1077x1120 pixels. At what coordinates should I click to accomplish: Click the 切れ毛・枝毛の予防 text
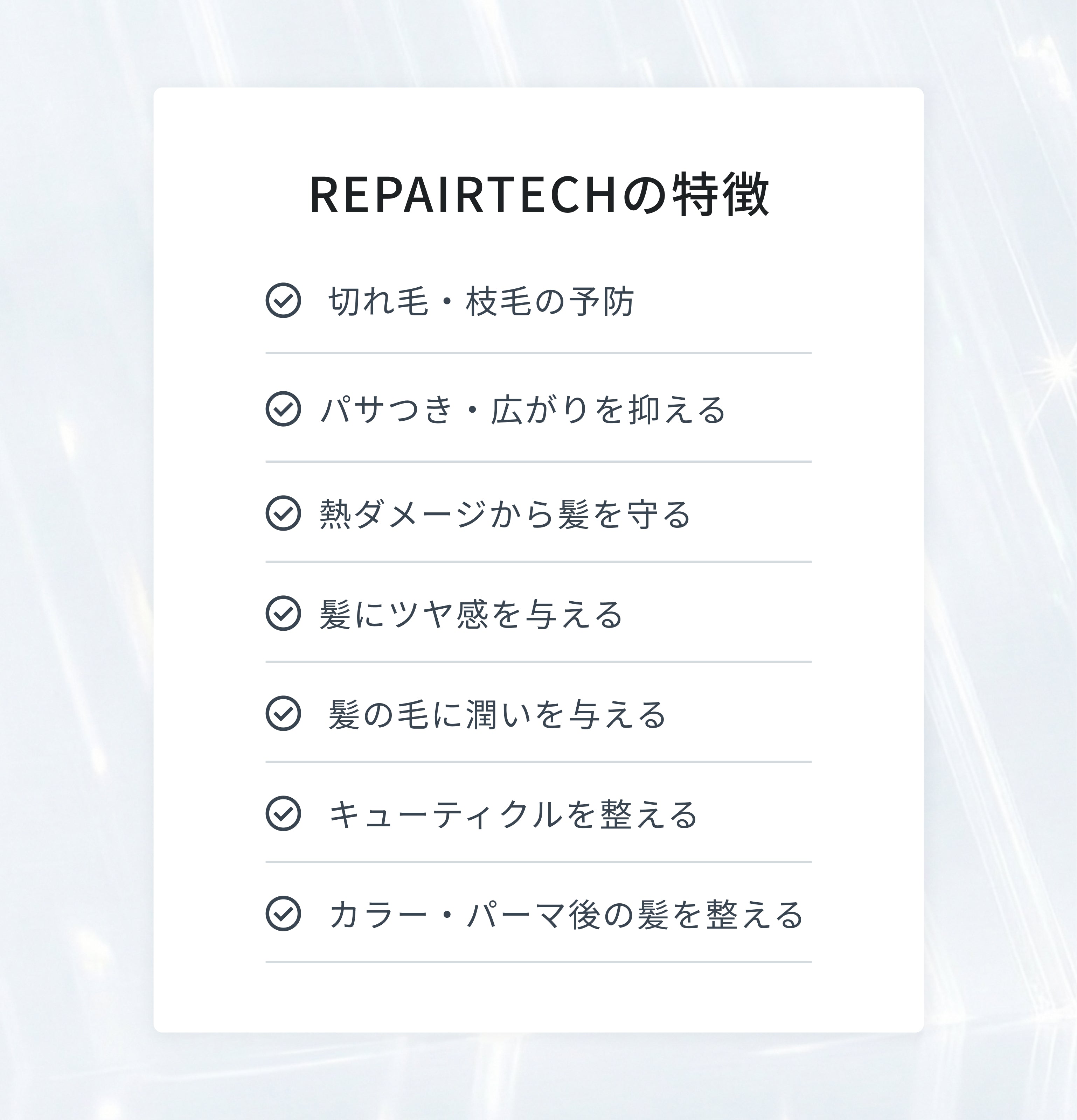[x=481, y=301]
